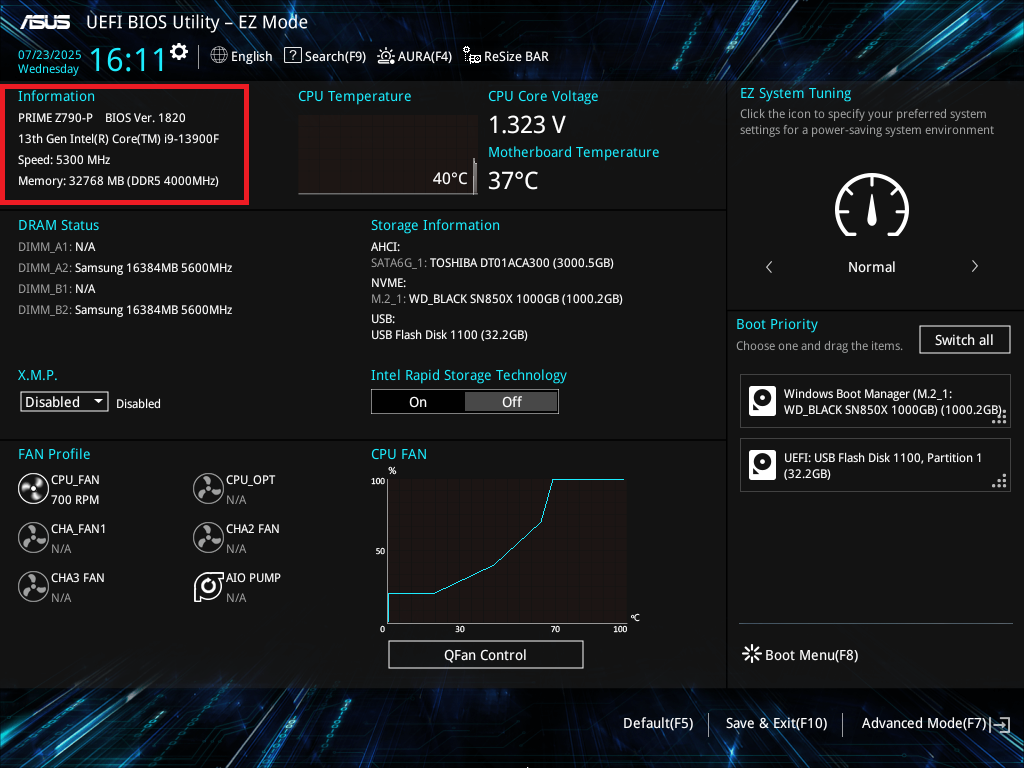Viewport: 1024px width, 768px height.
Task: Click Save & Exit(F10)
Action: [776, 723]
